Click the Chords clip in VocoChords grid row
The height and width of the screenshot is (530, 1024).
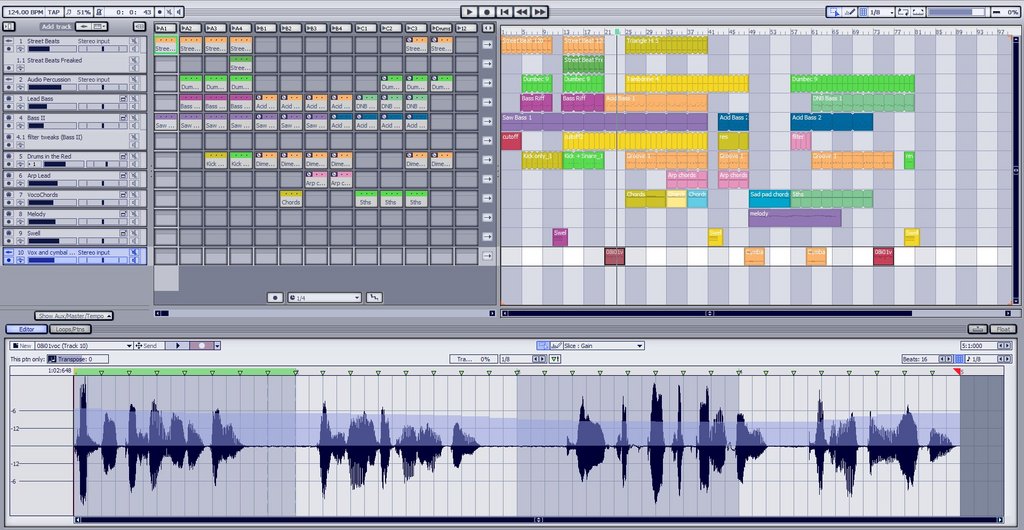291,198
